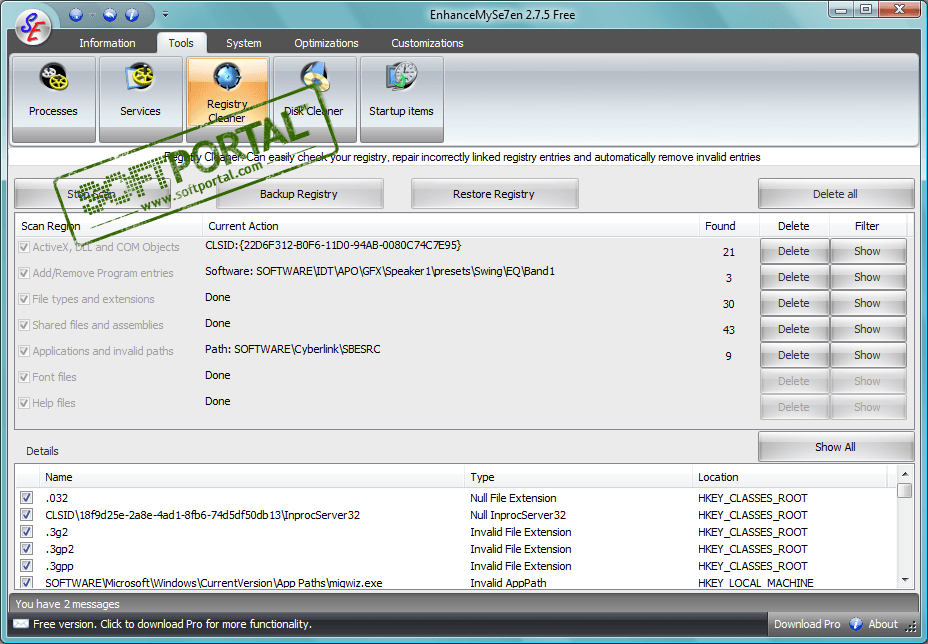Click the details list scroll up arrow
Screen dimensions: 928x644
pyautogui.click(x=904, y=474)
